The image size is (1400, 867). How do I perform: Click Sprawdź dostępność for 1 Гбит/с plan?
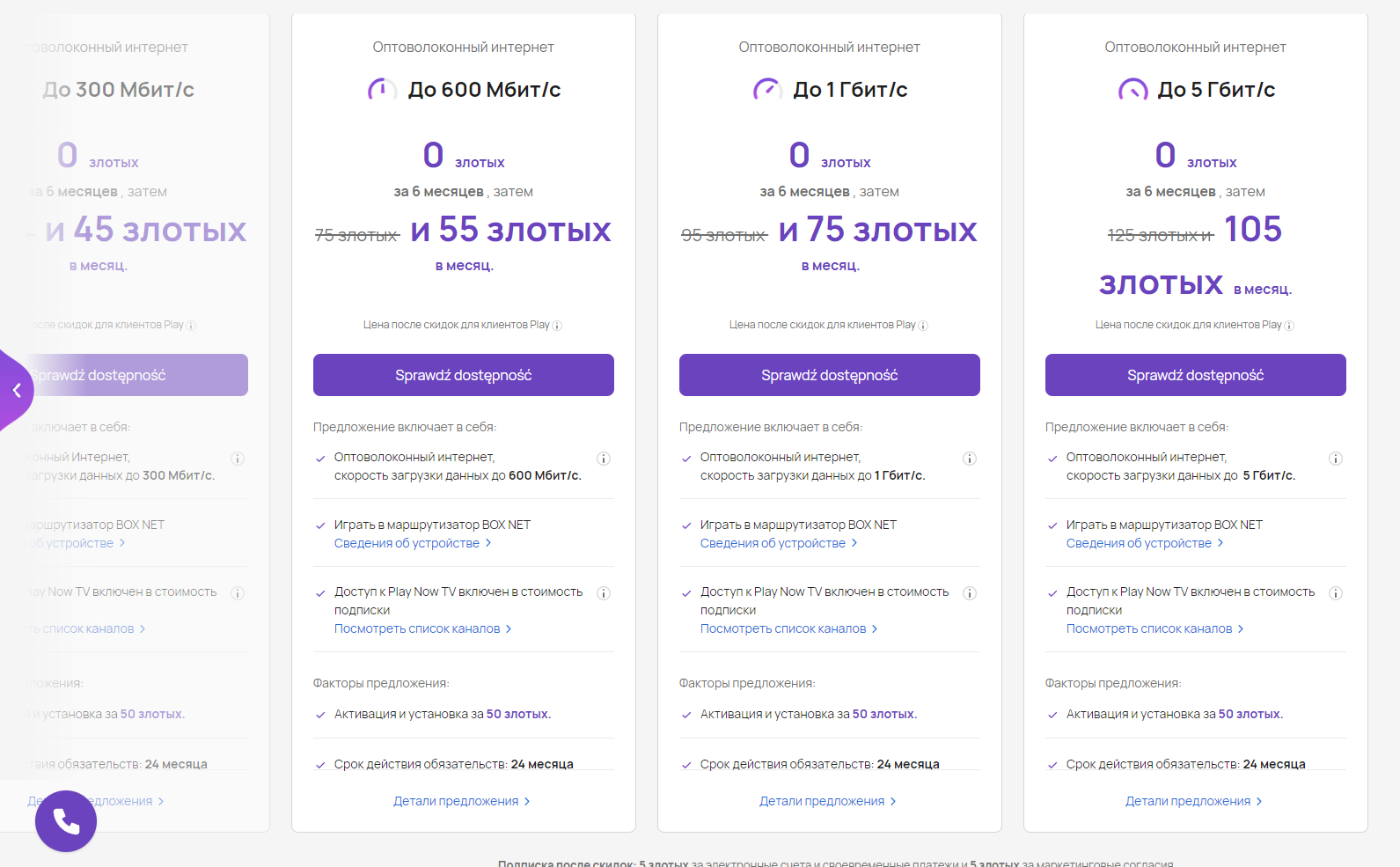coord(830,375)
